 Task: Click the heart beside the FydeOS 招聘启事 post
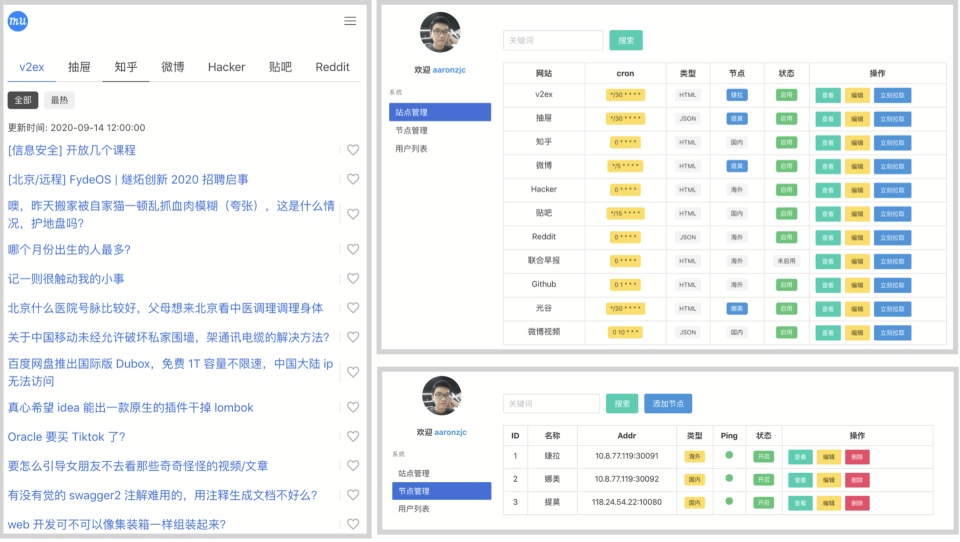[353, 179]
